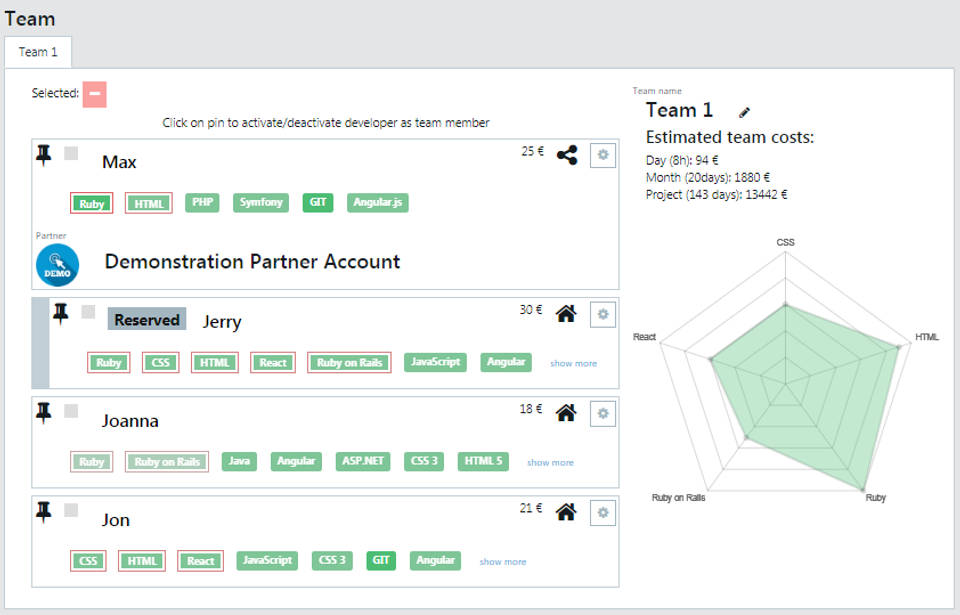
Task: Click the pink minus Selected button
Action: (94, 94)
